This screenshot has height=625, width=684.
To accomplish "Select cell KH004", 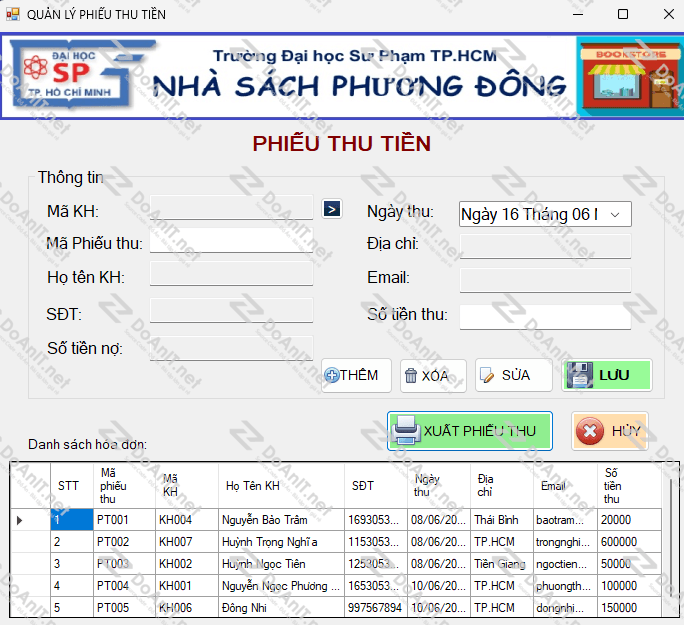I will [x=187, y=520].
